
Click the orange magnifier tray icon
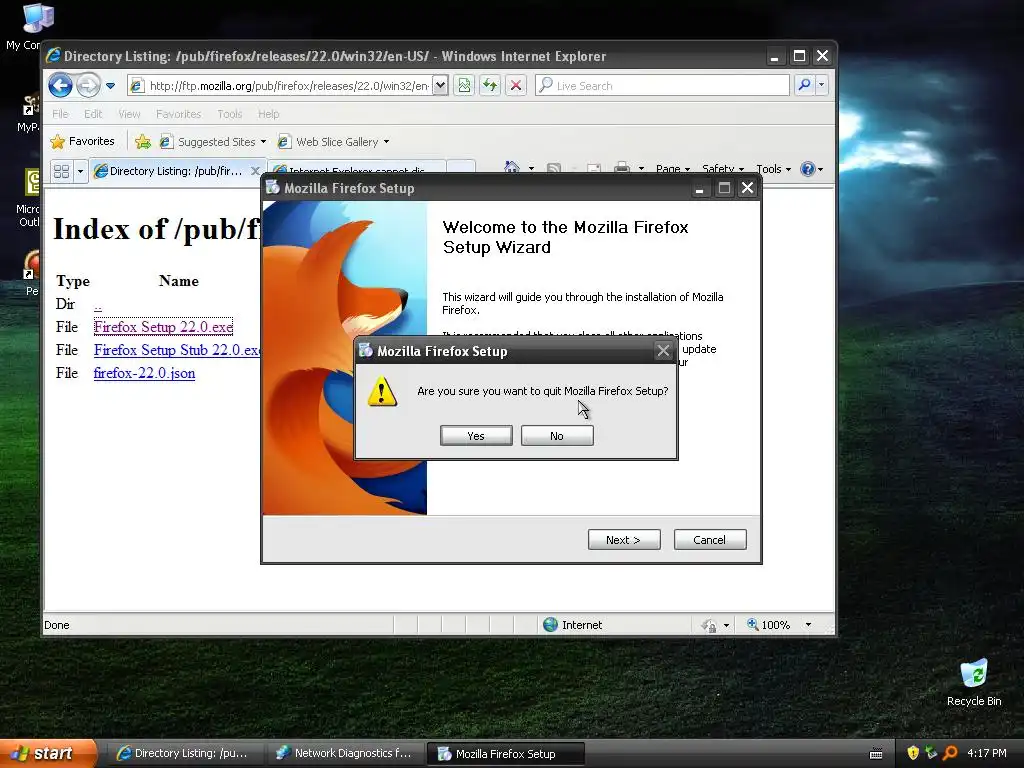(950, 753)
